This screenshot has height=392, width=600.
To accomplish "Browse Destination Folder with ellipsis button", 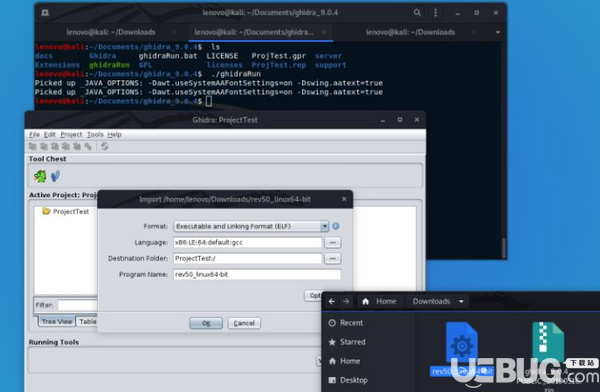I will 333,258.
